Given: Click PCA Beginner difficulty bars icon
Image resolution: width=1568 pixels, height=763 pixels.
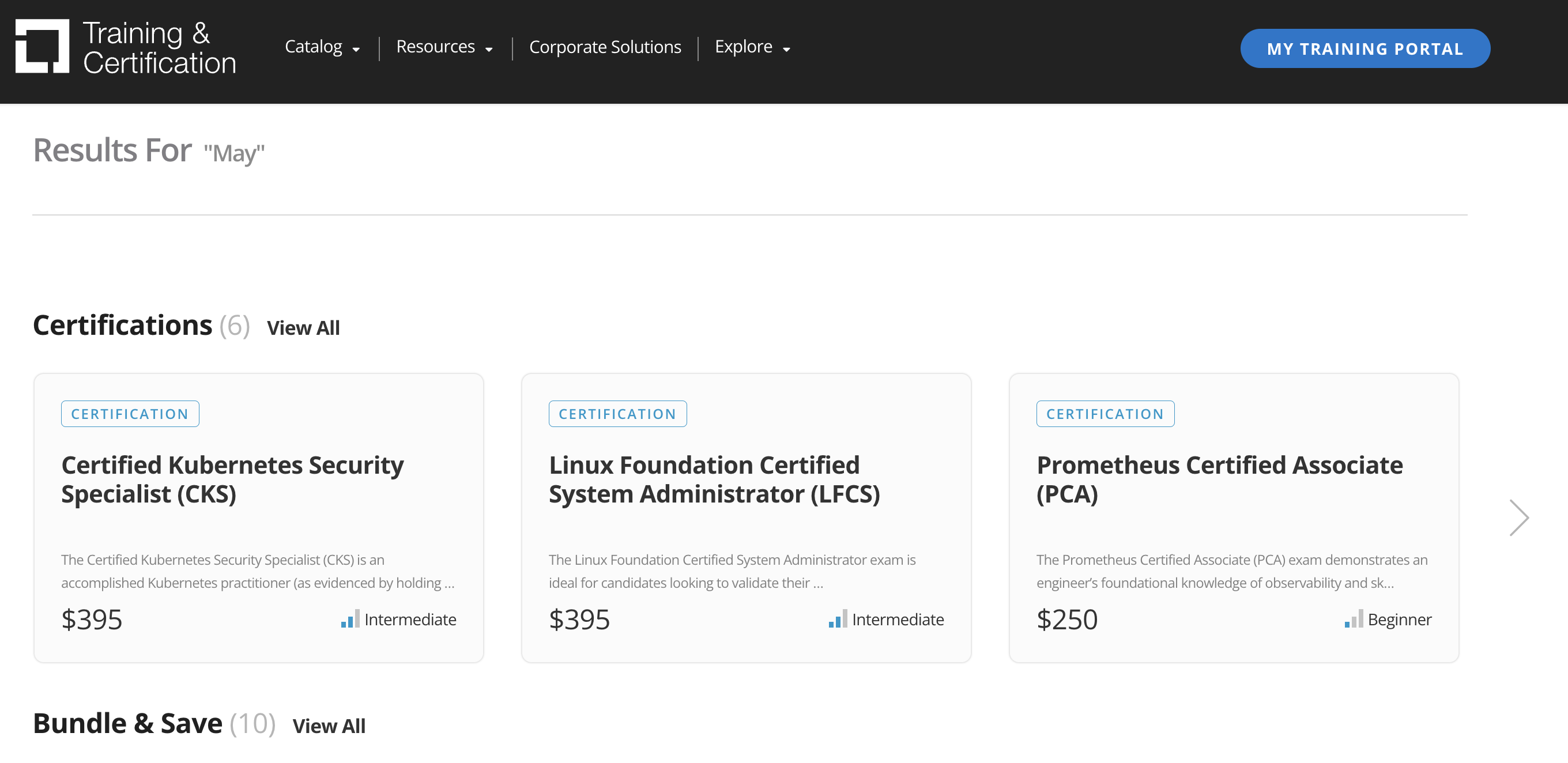Looking at the screenshot, I should click(x=1353, y=619).
